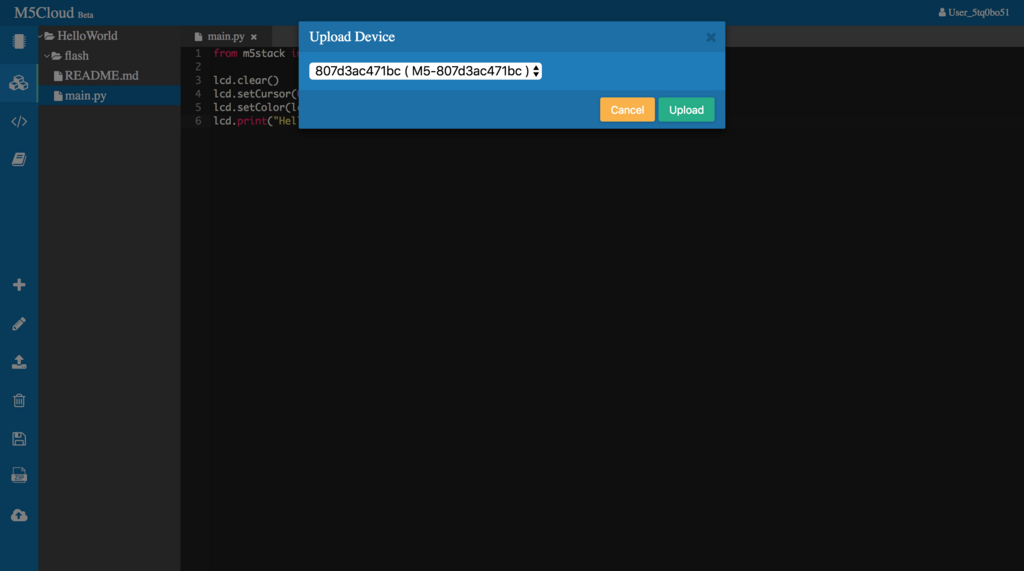Click the lcd.setColor line in editor
1024x571 pixels.
pos(255,108)
